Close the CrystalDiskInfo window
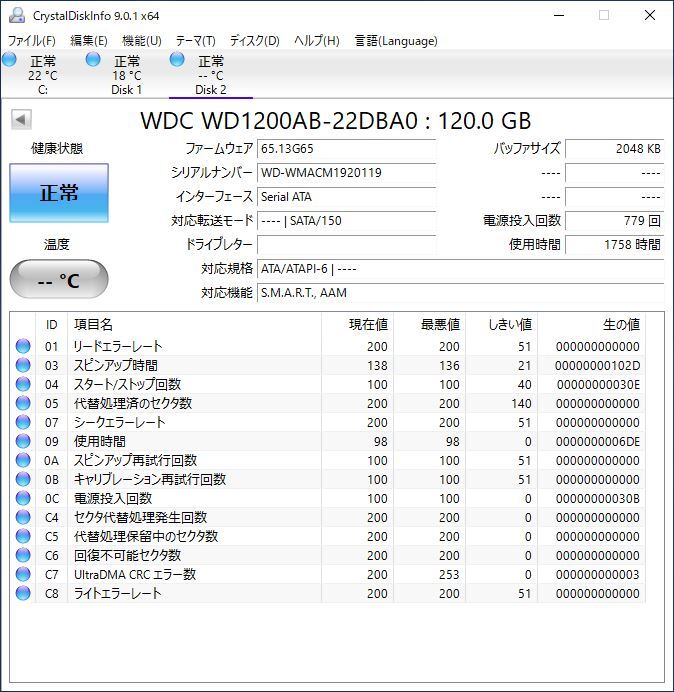 pyautogui.click(x=650, y=15)
